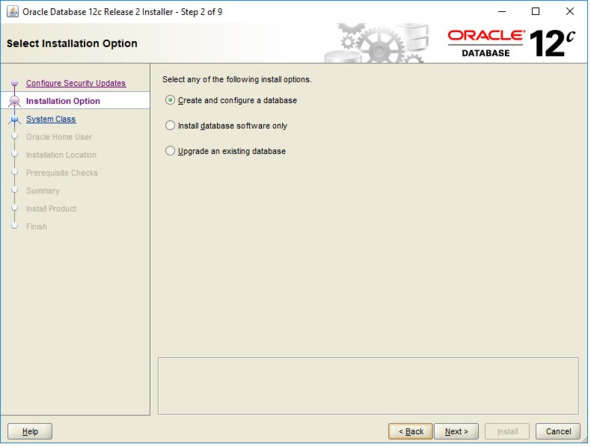The width and height of the screenshot is (591, 447).
Task: Click the Installation Option step marker icon
Action: [14, 101]
